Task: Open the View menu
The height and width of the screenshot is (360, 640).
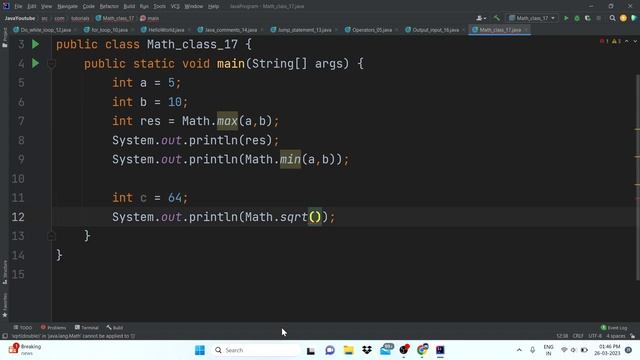Action: 47,7
